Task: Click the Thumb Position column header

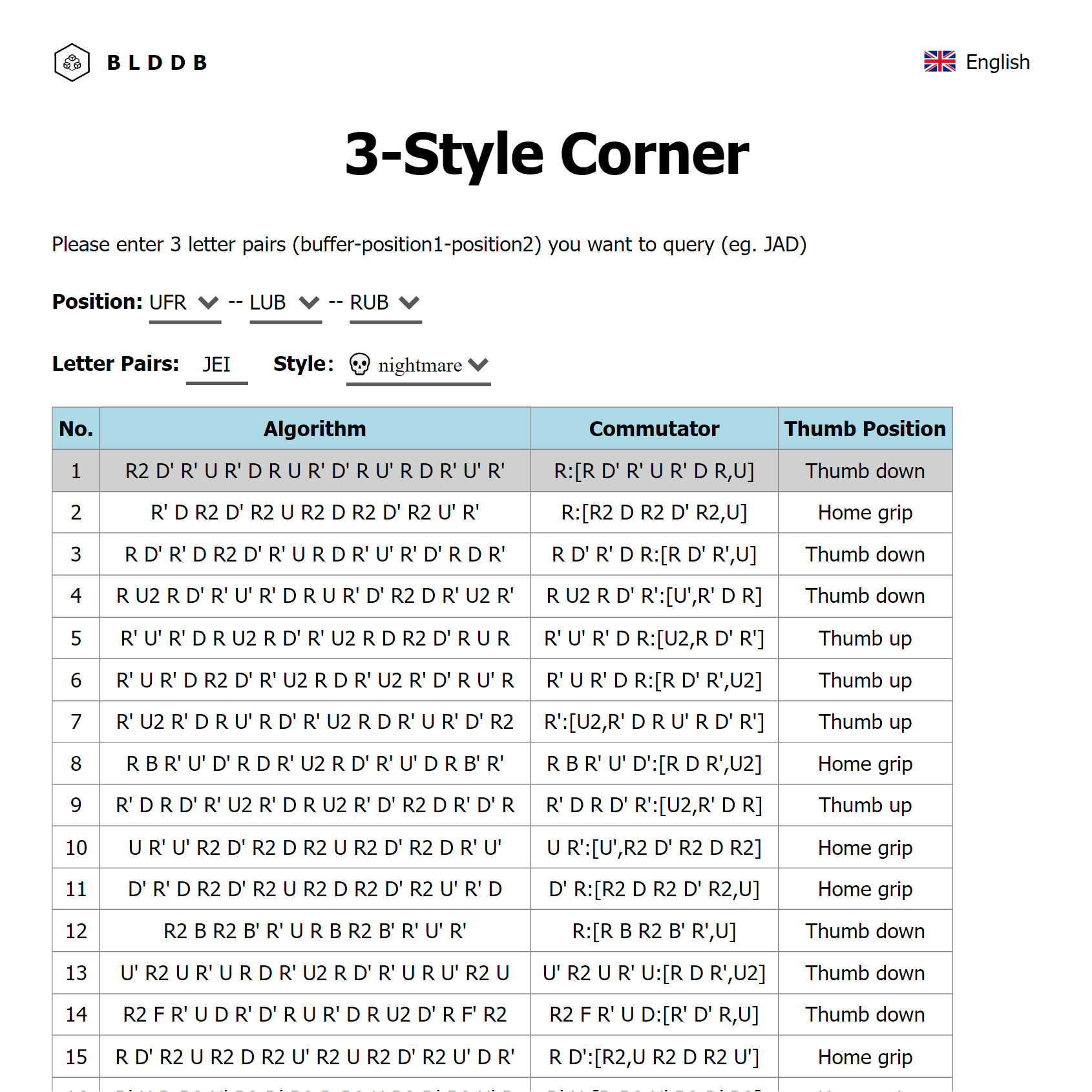Action: pos(865,429)
